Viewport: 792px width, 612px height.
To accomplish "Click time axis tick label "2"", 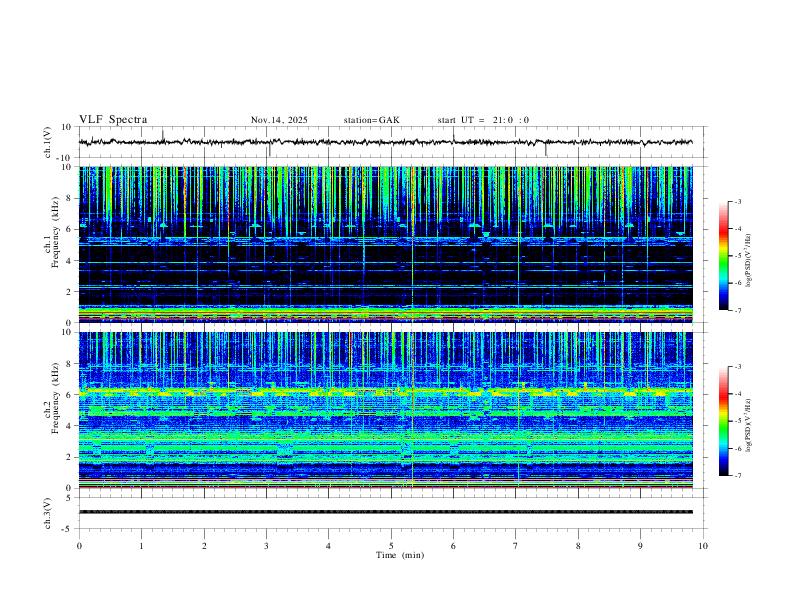I will tap(204, 546).
